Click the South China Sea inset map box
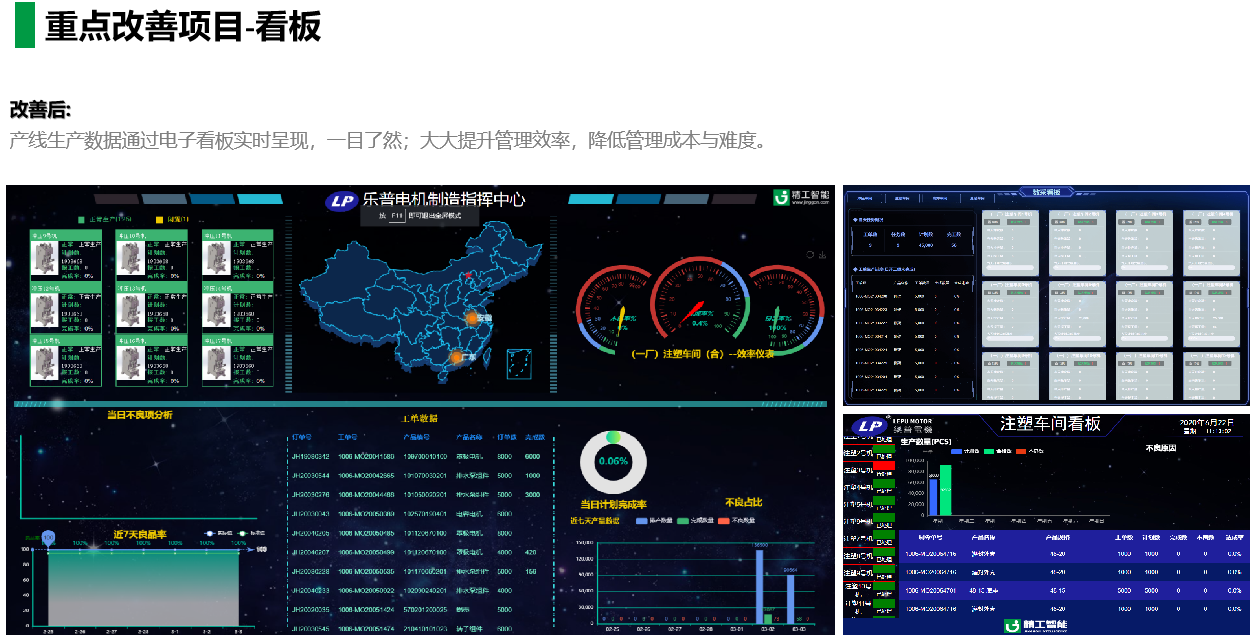This screenshot has width=1250, height=635. tap(520, 364)
